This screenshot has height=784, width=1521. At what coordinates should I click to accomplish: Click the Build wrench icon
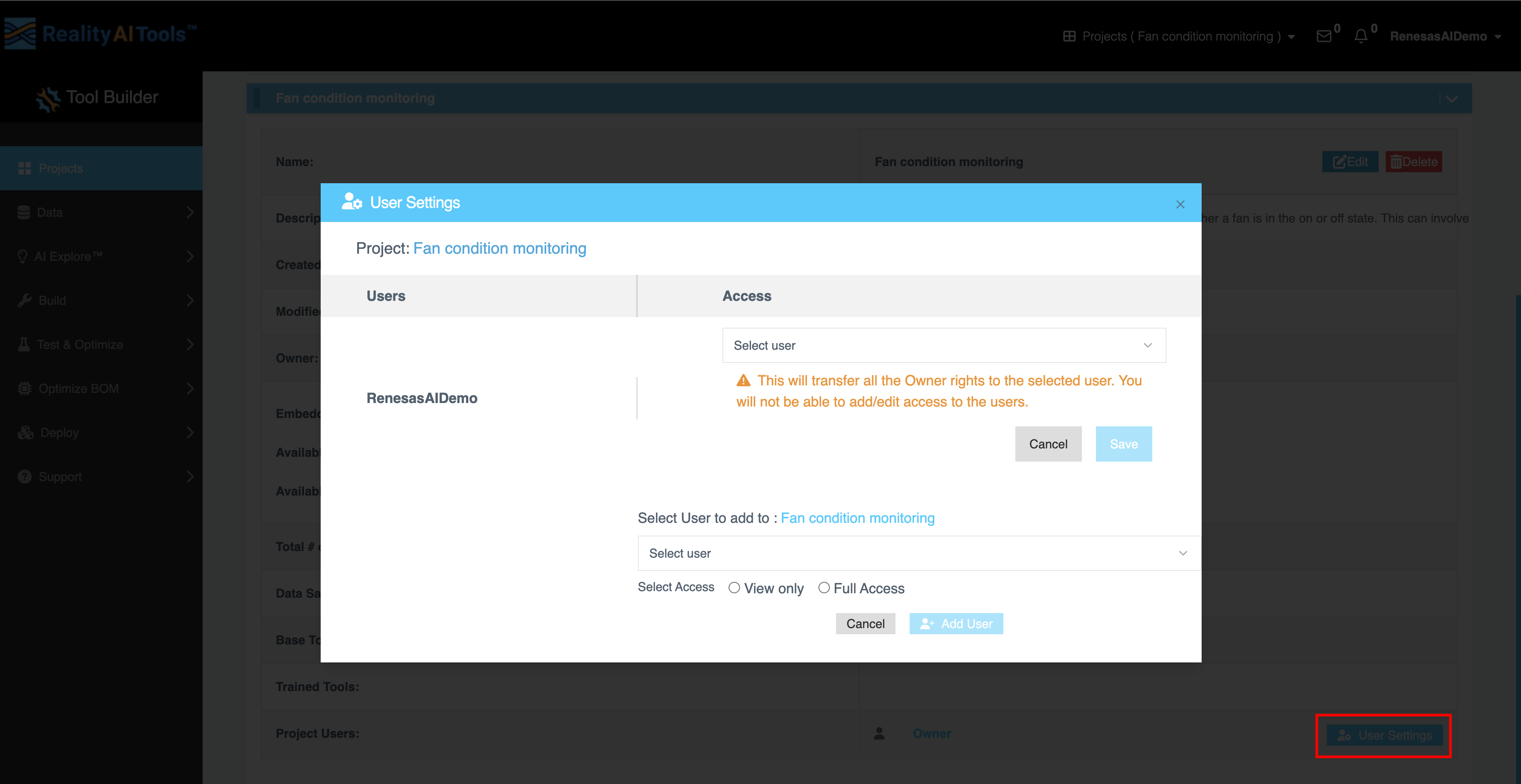click(24, 300)
